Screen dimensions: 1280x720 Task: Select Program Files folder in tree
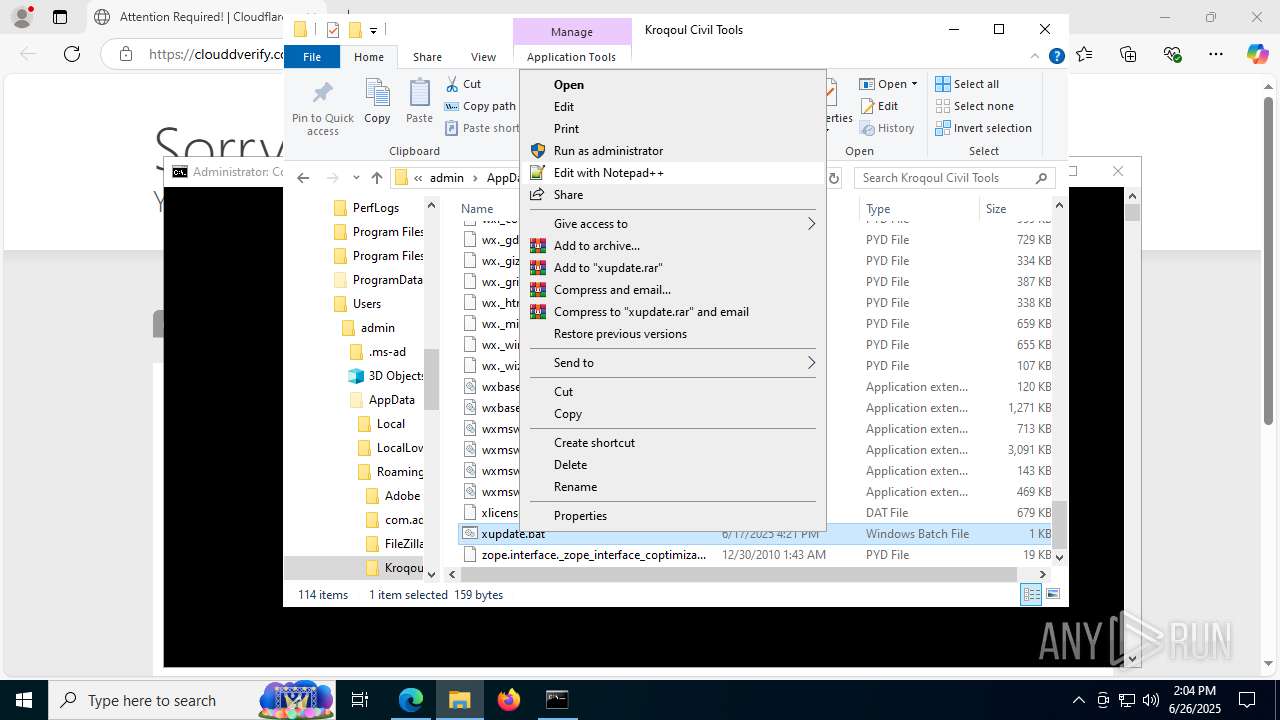[379, 232]
